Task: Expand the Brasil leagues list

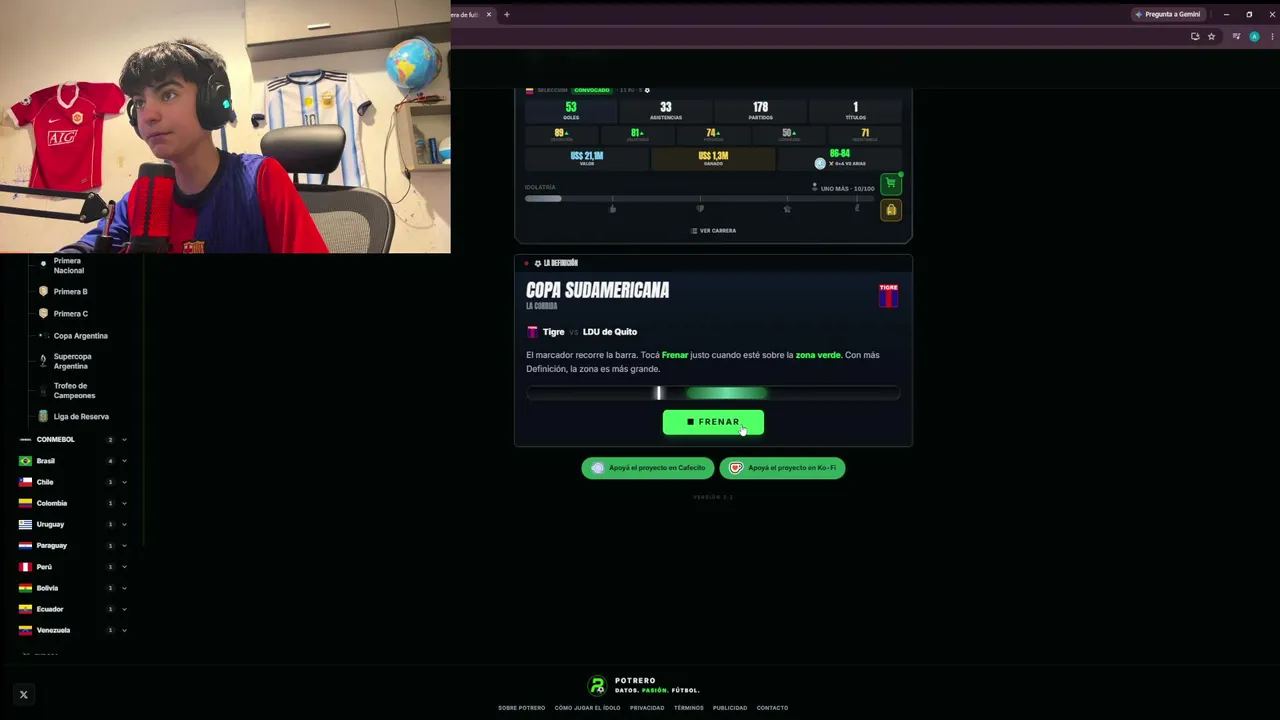Action: 124,461
